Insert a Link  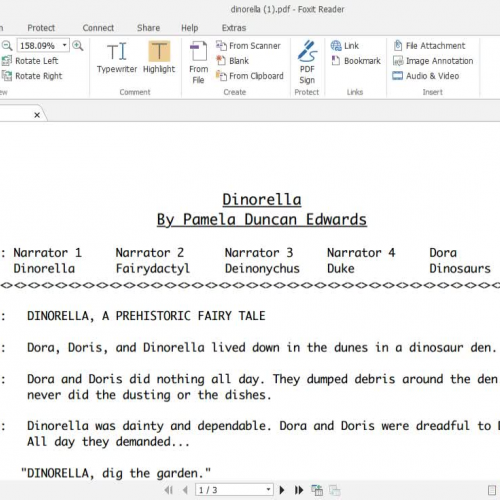pyautogui.click(x=345, y=46)
